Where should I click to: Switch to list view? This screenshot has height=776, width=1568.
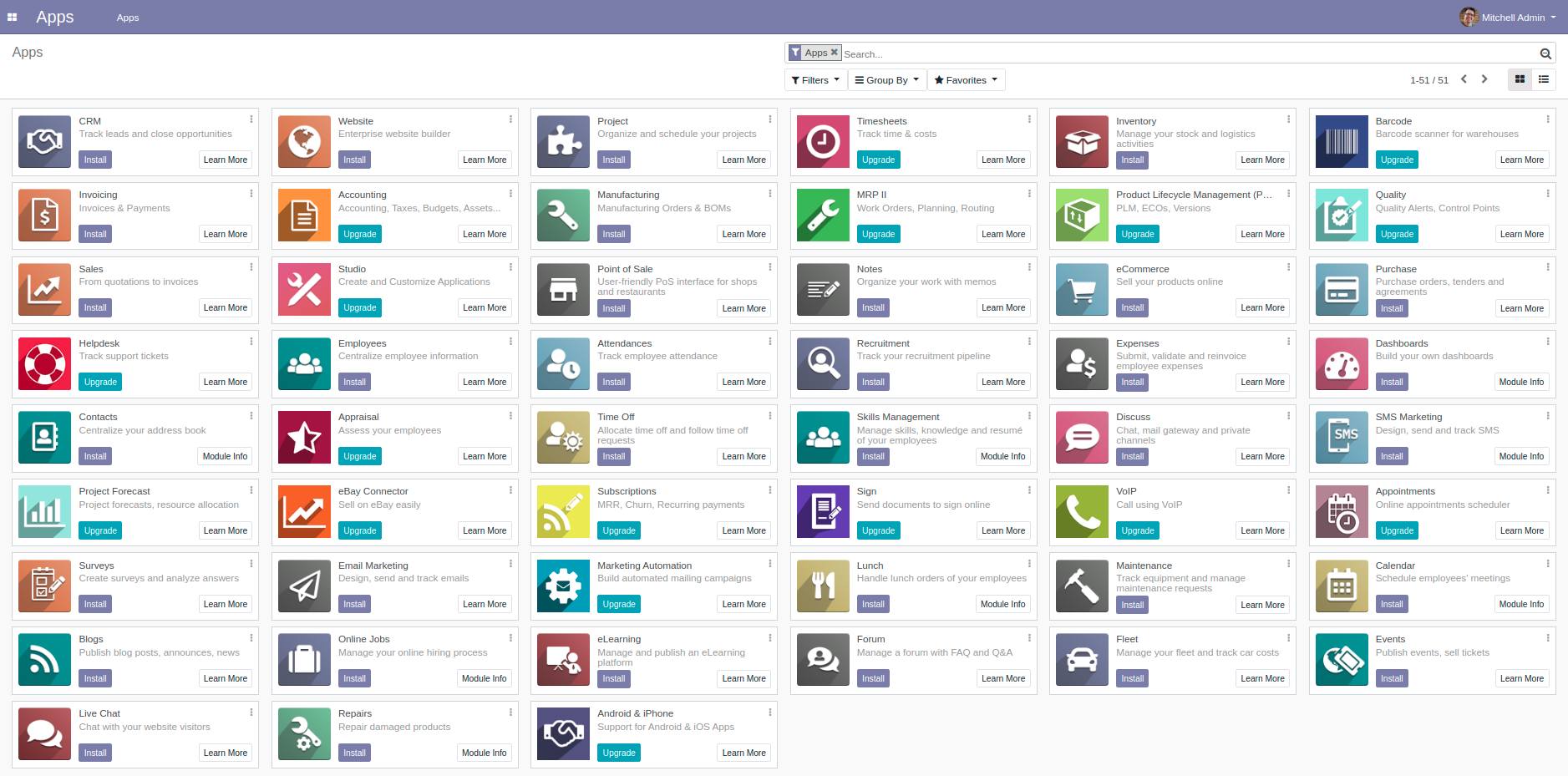(1544, 79)
